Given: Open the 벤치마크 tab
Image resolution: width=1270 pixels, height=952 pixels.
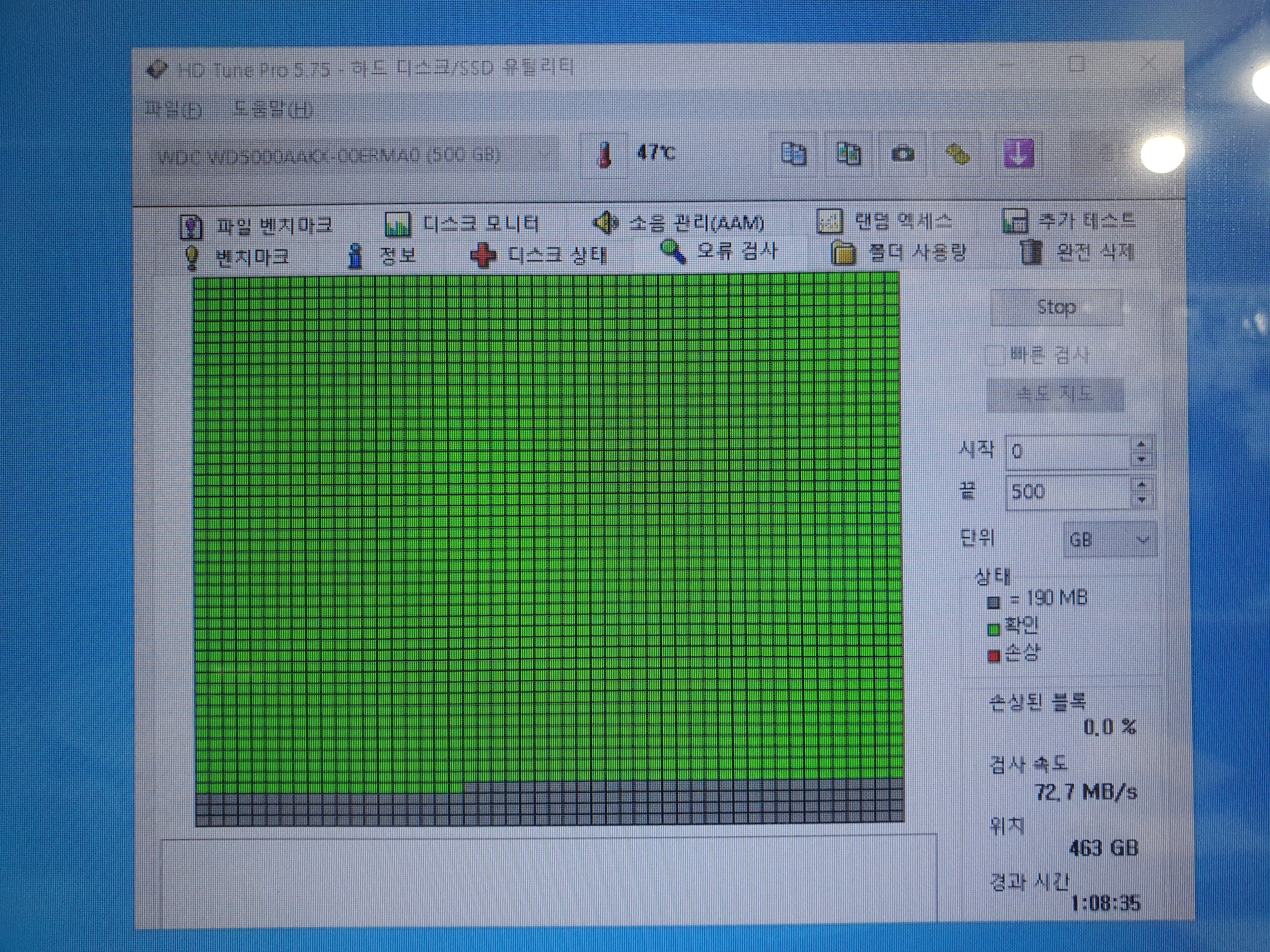Looking at the screenshot, I should (237, 257).
